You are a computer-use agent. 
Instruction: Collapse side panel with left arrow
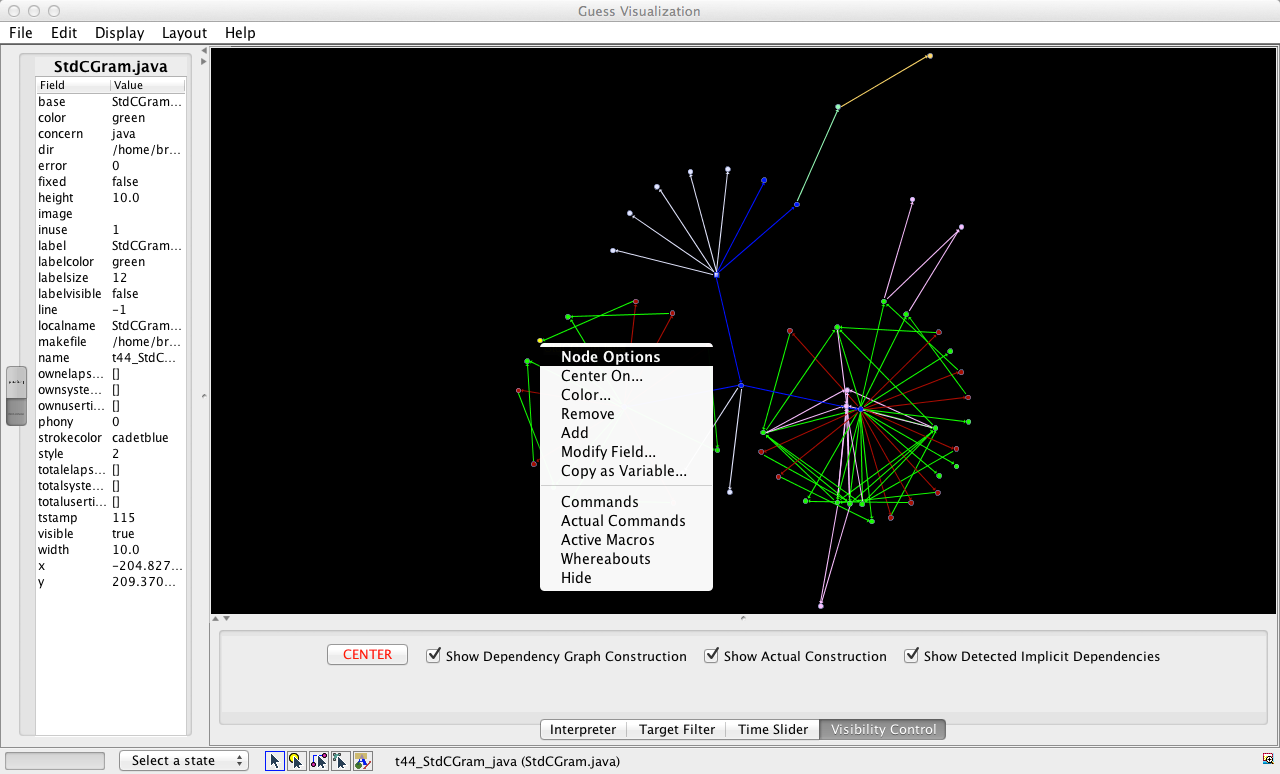coord(204,50)
